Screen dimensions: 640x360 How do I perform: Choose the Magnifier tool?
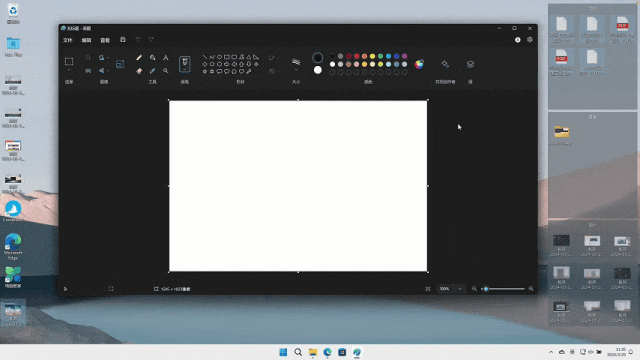pos(166,71)
